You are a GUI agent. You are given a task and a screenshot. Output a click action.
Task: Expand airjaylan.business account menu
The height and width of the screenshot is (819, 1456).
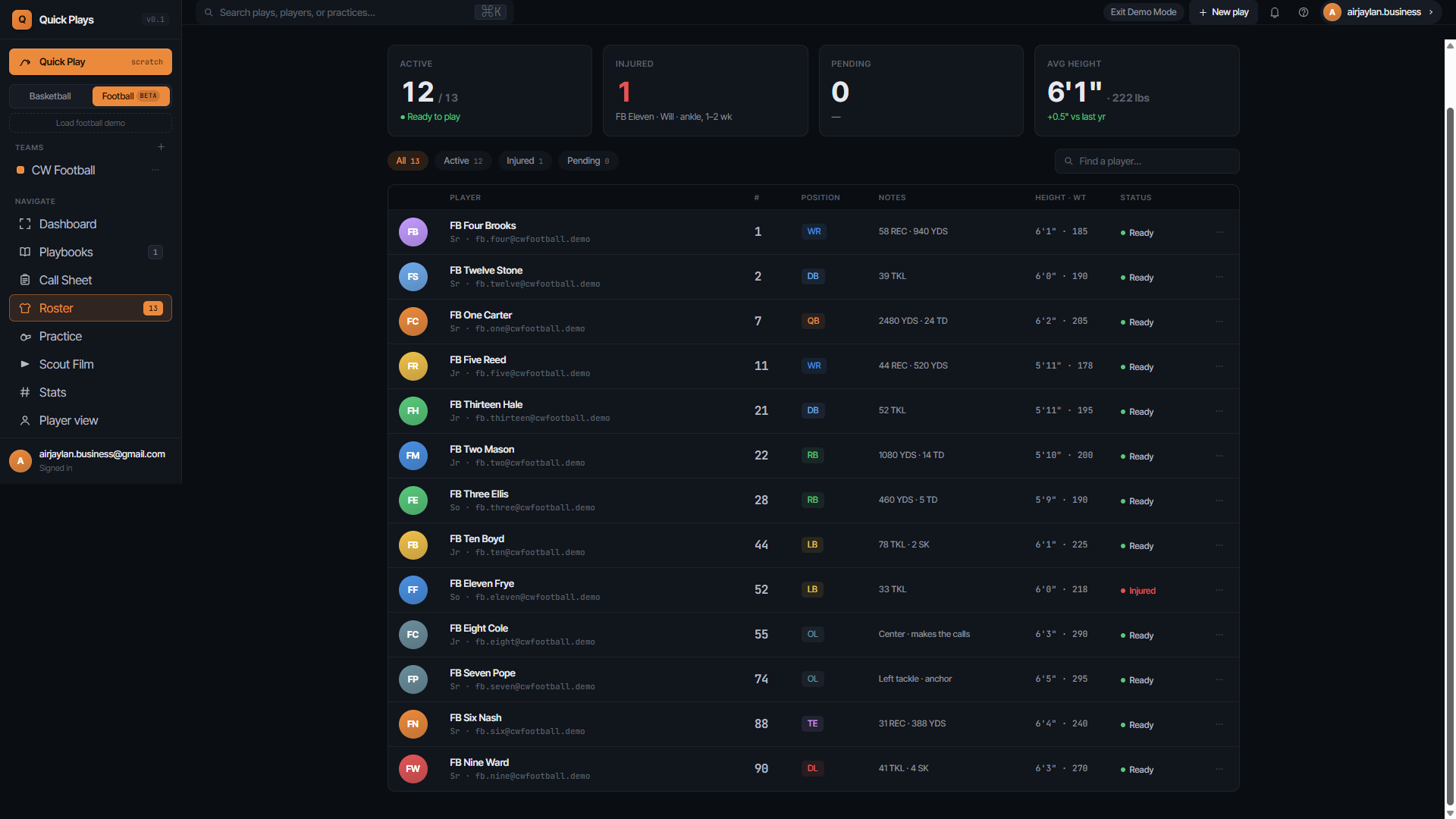(1382, 12)
